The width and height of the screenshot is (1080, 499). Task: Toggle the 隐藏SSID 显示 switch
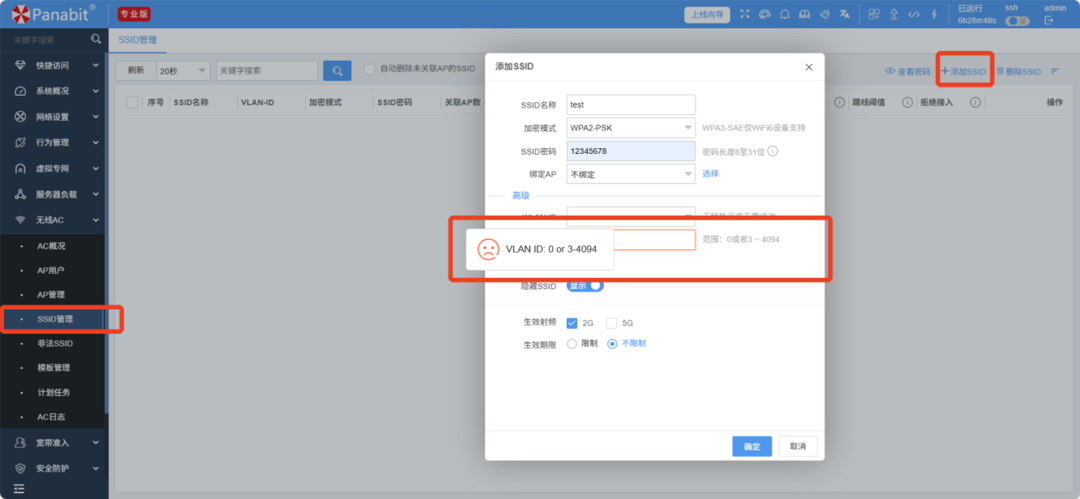click(585, 285)
